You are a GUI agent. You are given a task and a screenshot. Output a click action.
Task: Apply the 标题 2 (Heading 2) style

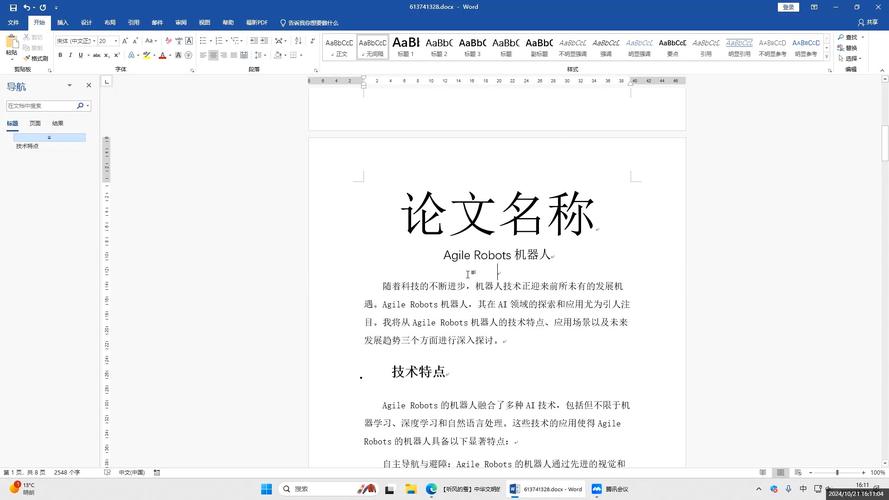click(439, 46)
